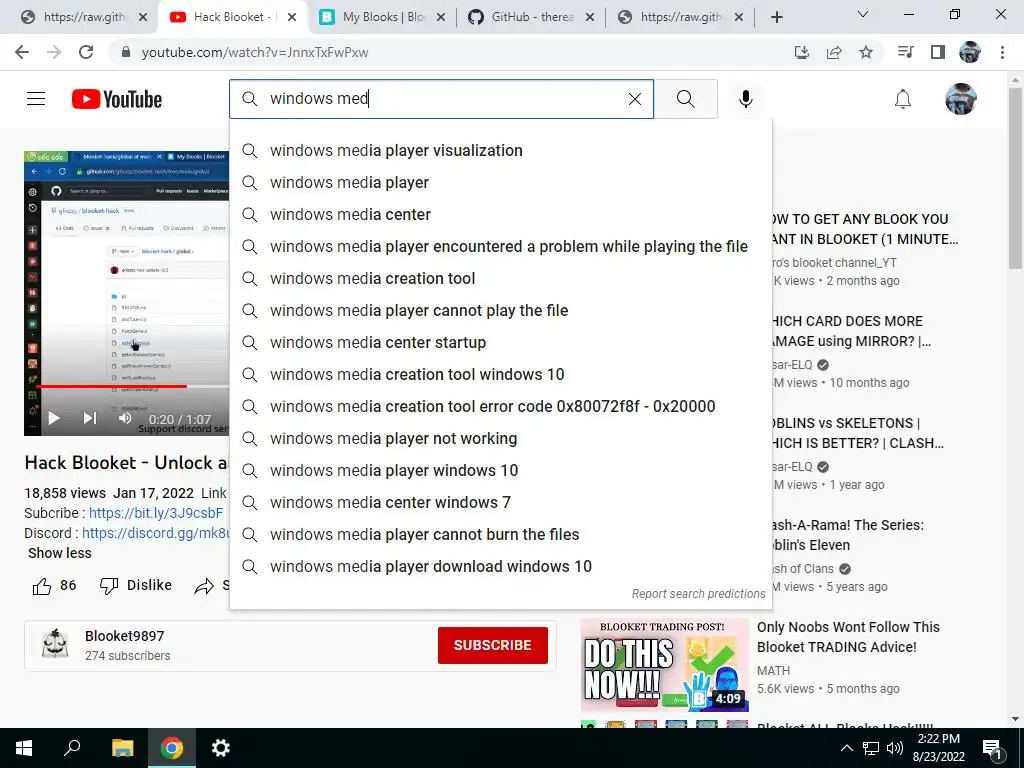Submit the search with the magnifier button
The image size is (1024, 768).
click(x=686, y=99)
